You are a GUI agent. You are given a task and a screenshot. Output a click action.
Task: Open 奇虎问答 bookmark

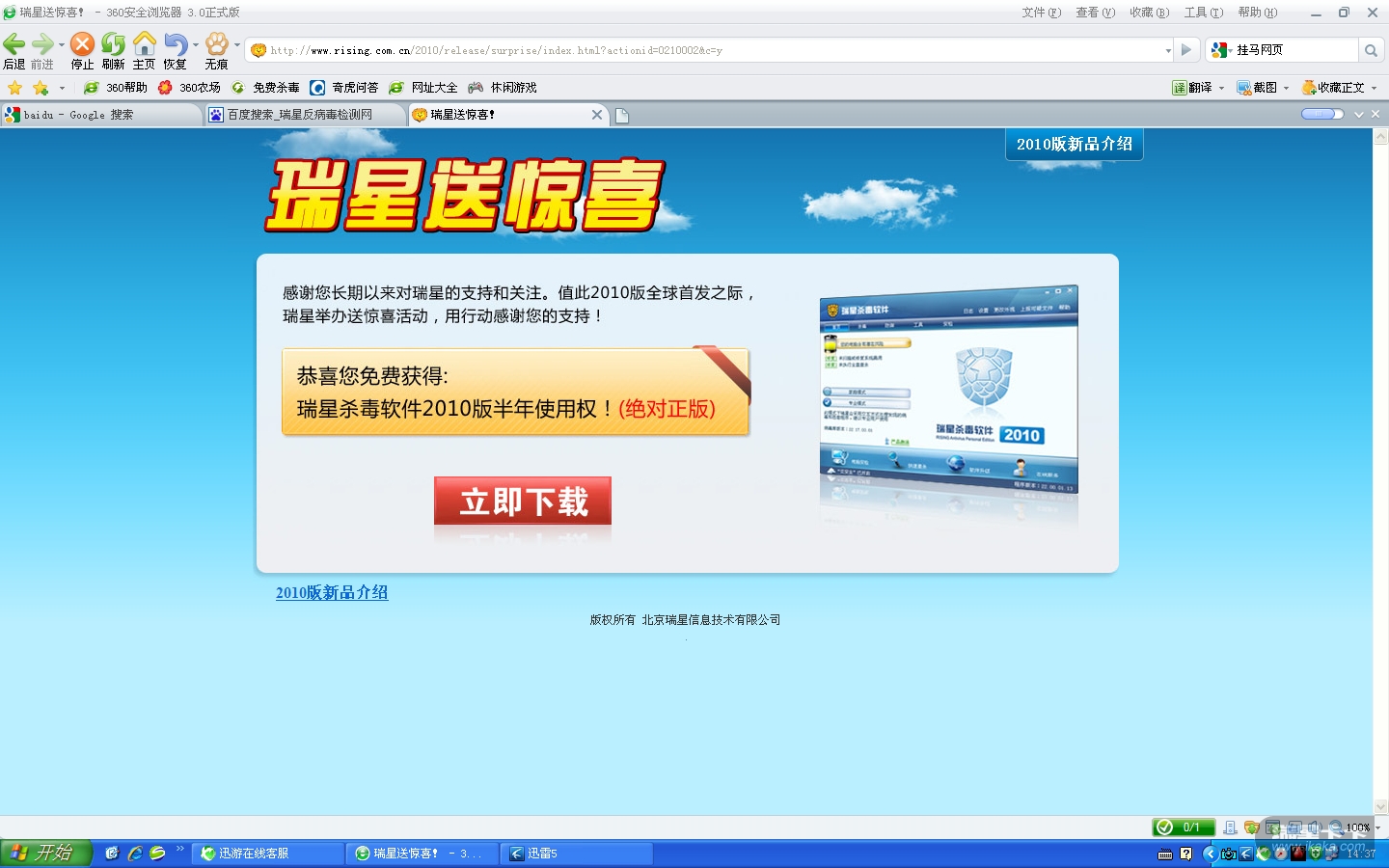tap(344, 88)
